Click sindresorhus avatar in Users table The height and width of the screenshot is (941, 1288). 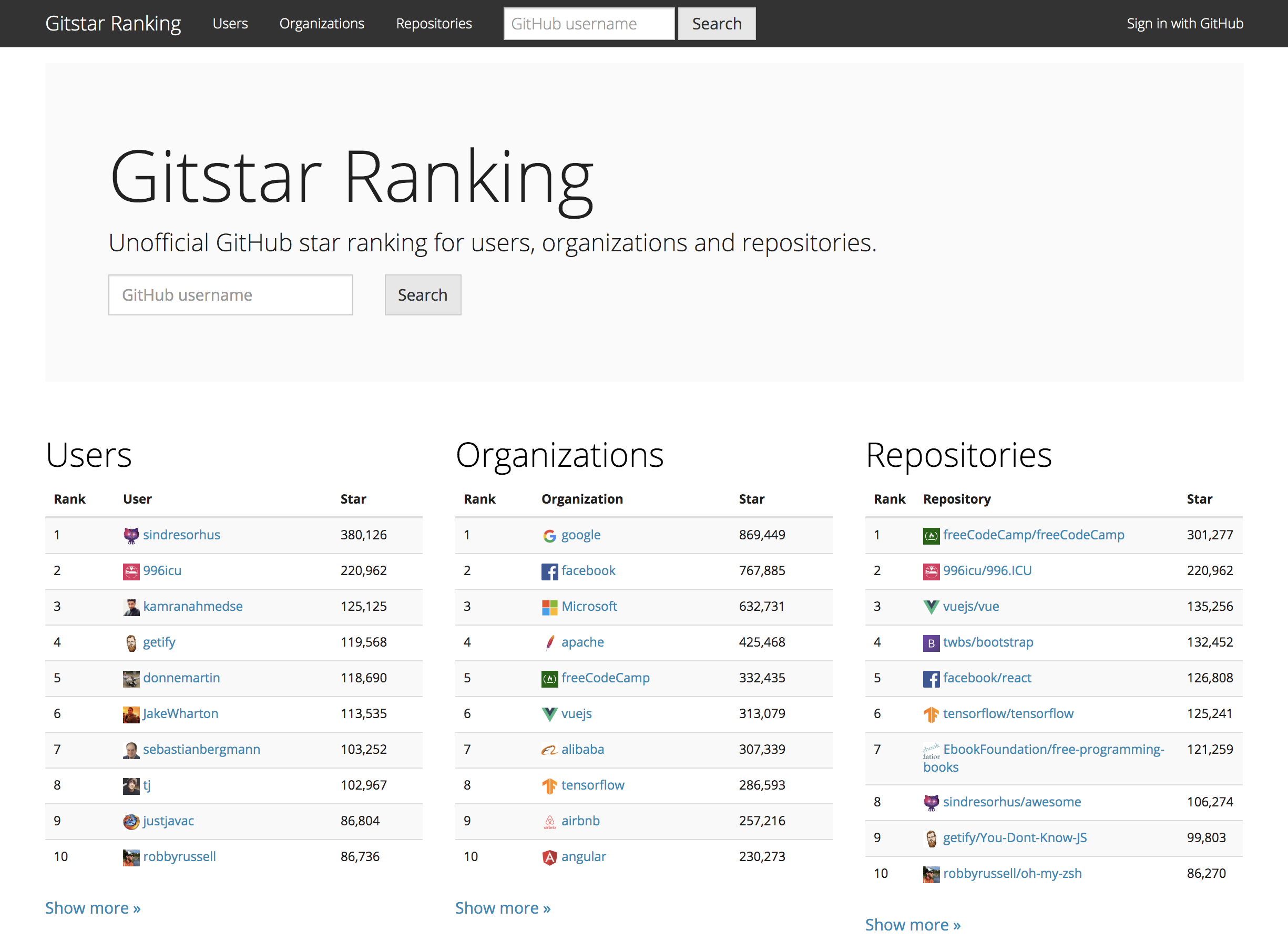pos(131,536)
